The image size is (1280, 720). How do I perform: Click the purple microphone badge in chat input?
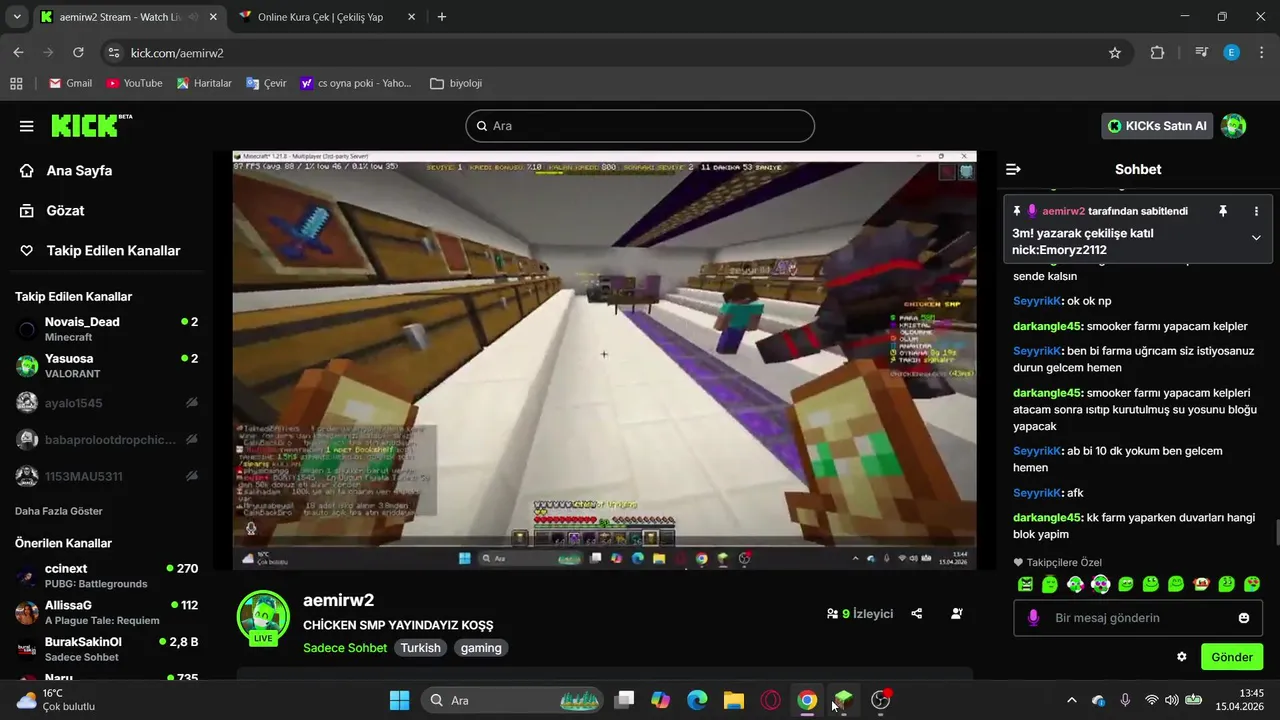(1033, 618)
